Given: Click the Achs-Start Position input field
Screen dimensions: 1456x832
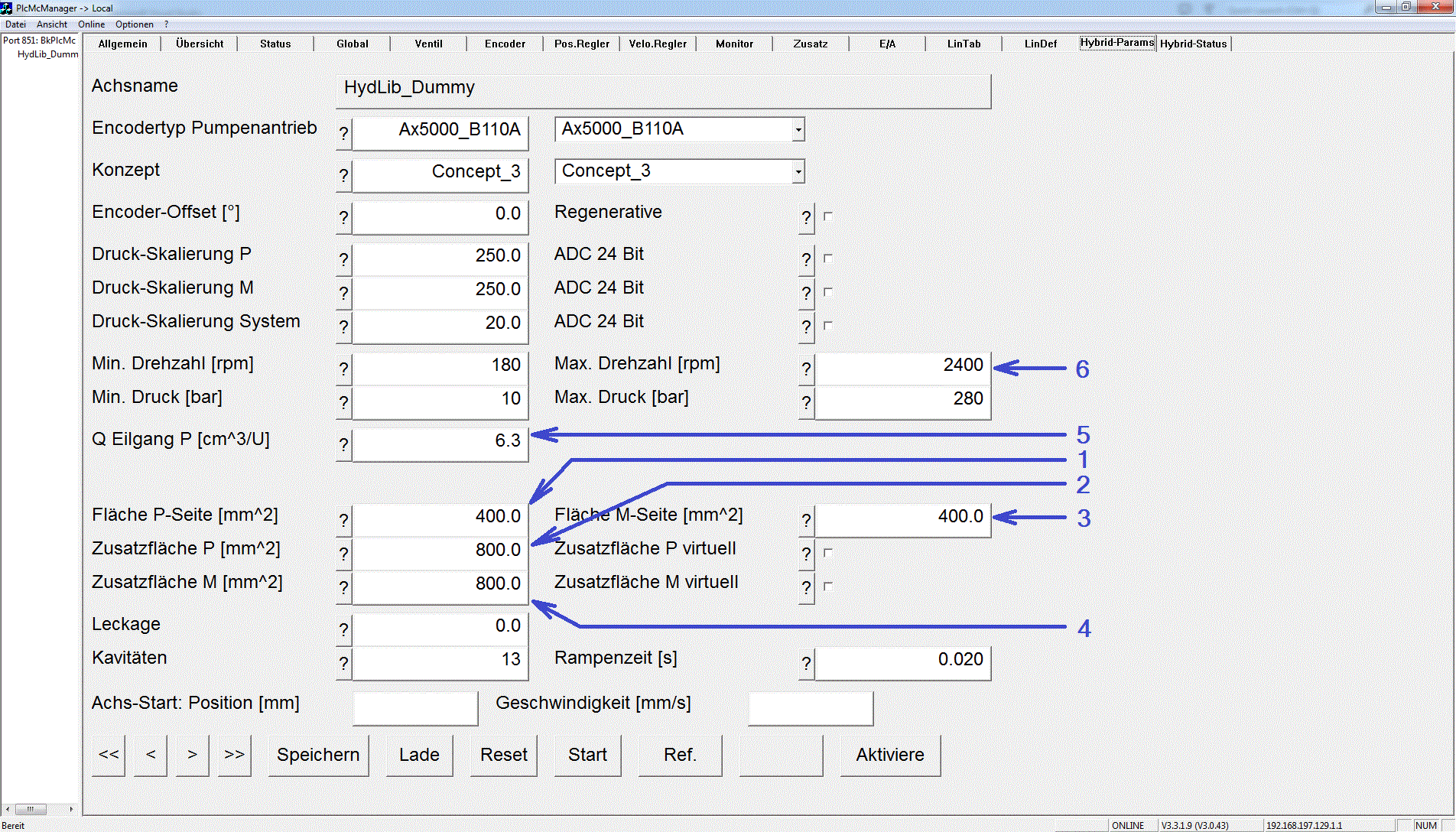Looking at the screenshot, I should click(x=415, y=709).
